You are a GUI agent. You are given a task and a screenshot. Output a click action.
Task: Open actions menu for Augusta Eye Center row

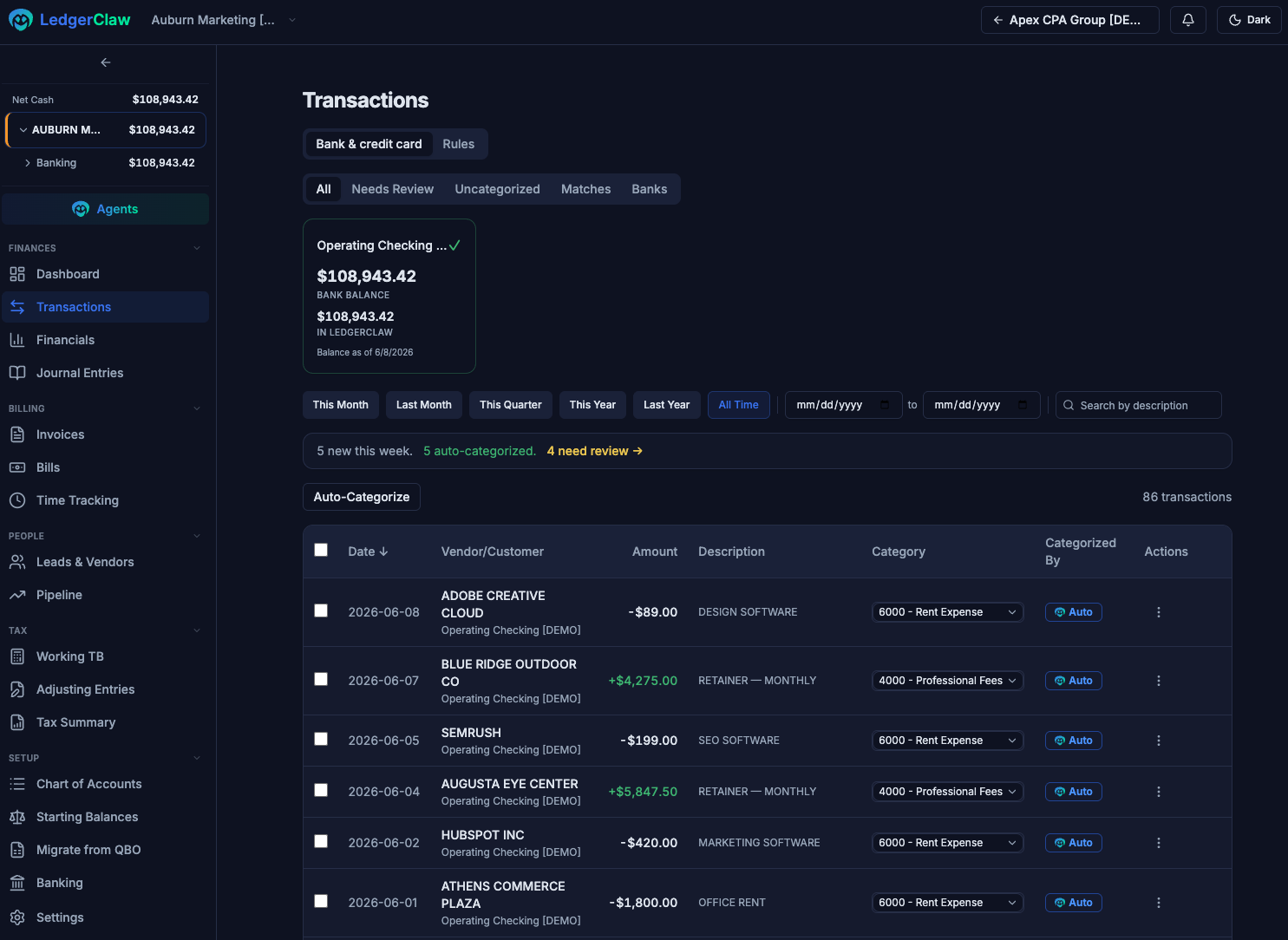pos(1159,792)
